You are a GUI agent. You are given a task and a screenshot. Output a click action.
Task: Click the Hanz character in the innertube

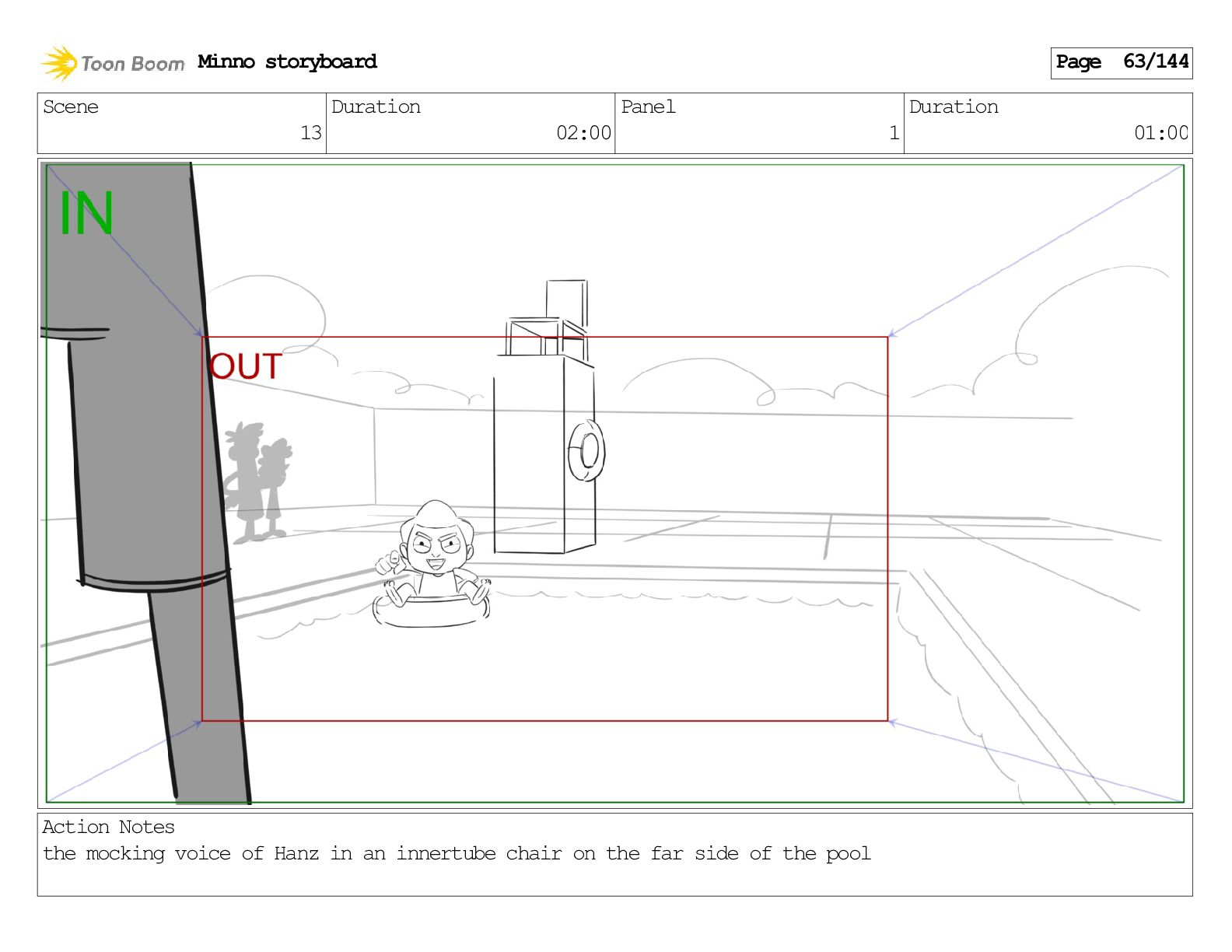pos(432,565)
